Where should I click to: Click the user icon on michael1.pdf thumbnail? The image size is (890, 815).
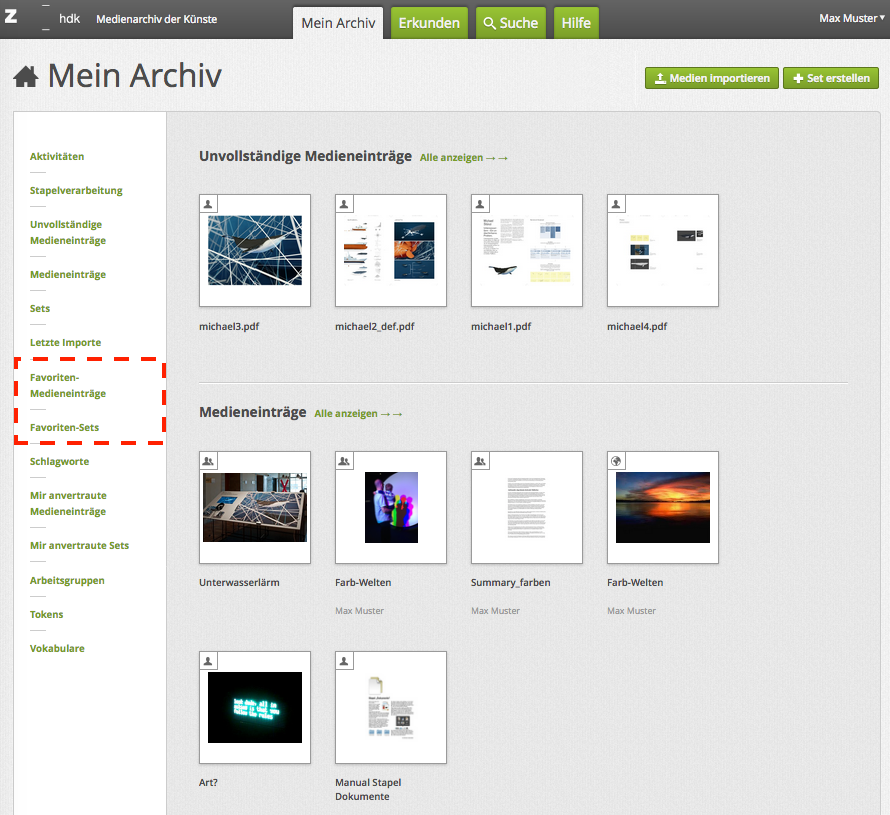(480, 203)
